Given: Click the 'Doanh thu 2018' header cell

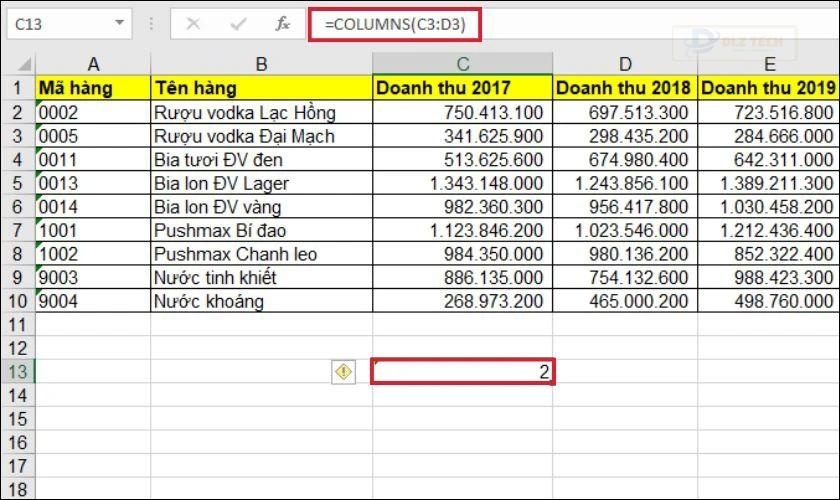Looking at the screenshot, I should click(625, 88).
